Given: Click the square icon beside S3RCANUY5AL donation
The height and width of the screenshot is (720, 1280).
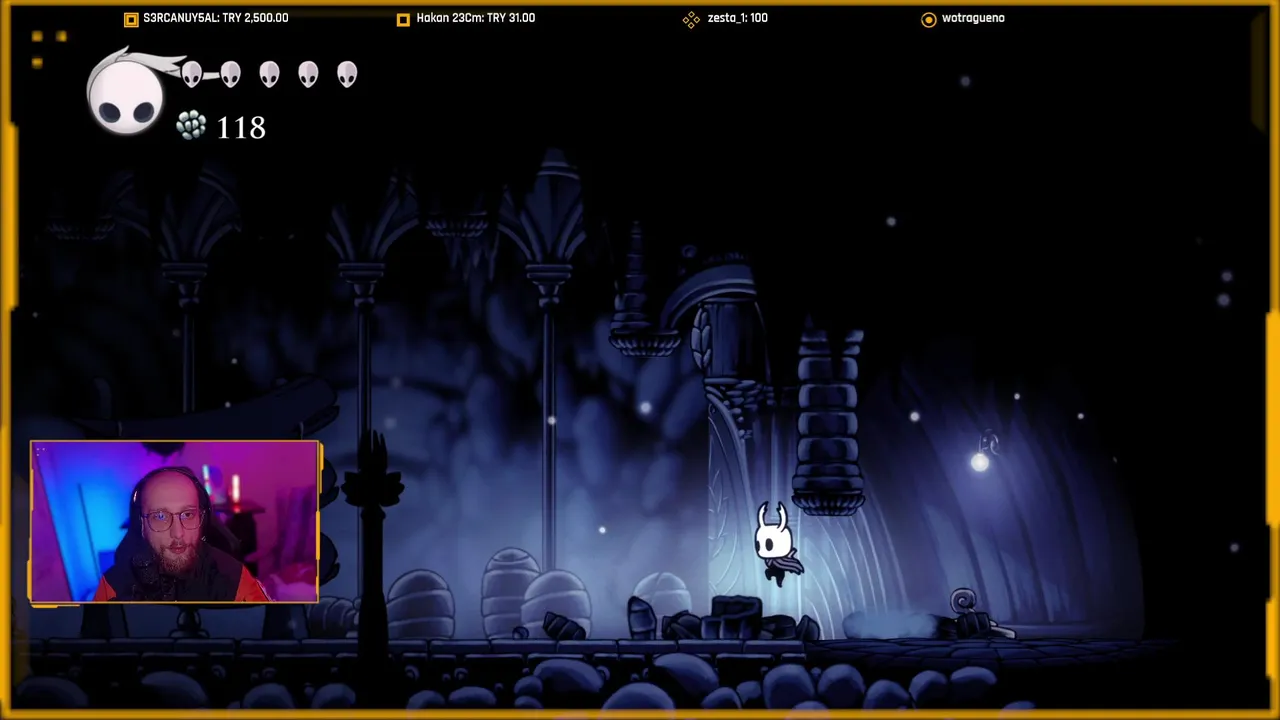Looking at the screenshot, I should [131, 19].
